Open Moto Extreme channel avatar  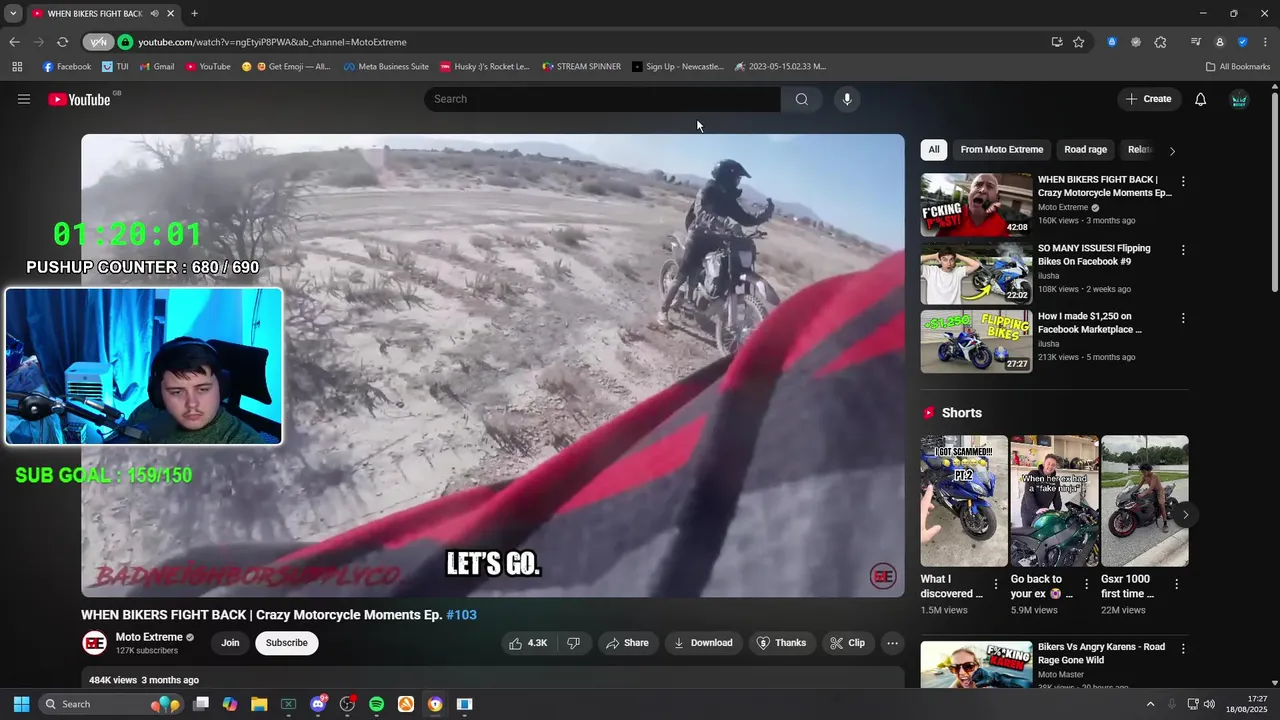point(94,643)
